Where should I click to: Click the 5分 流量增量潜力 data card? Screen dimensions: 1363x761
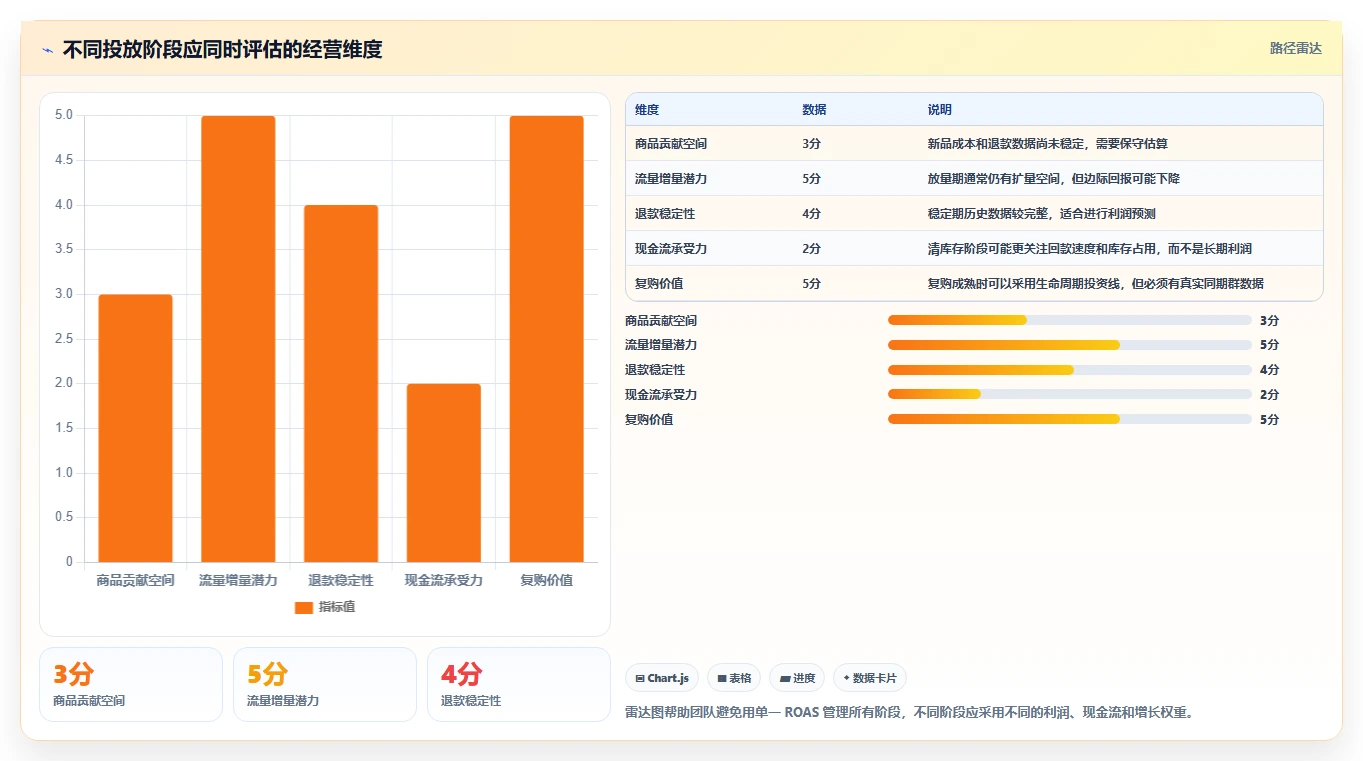point(325,684)
